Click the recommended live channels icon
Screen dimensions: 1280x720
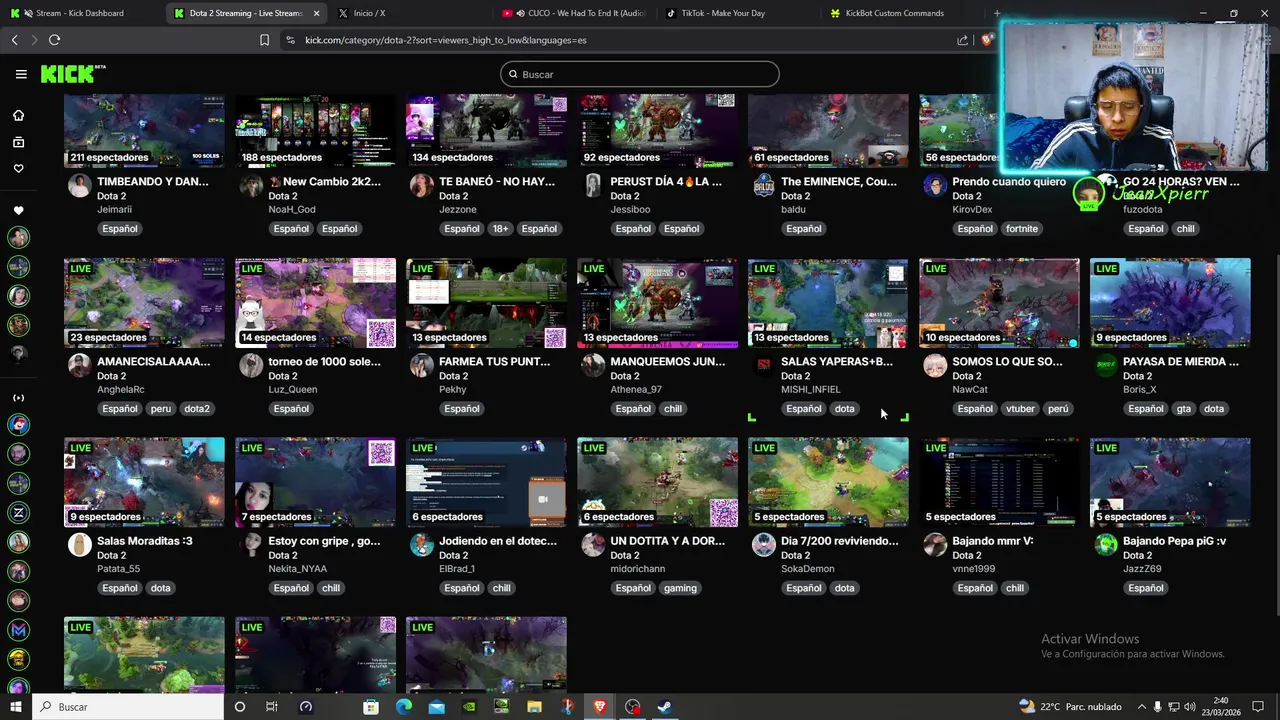click(x=18, y=398)
